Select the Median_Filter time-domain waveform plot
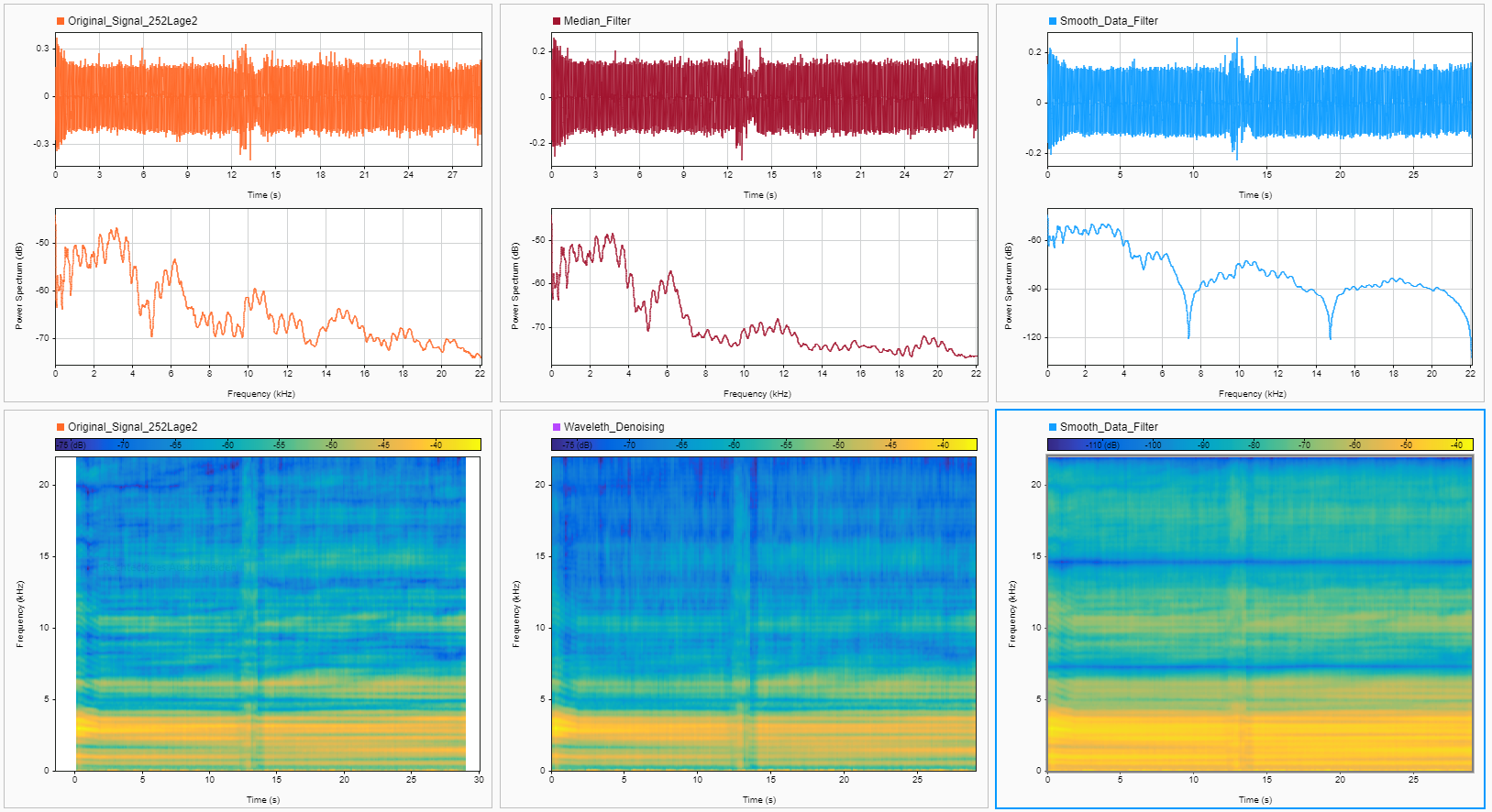The height and width of the screenshot is (812, 1492). pyautogui.click(x=764, y=99)
